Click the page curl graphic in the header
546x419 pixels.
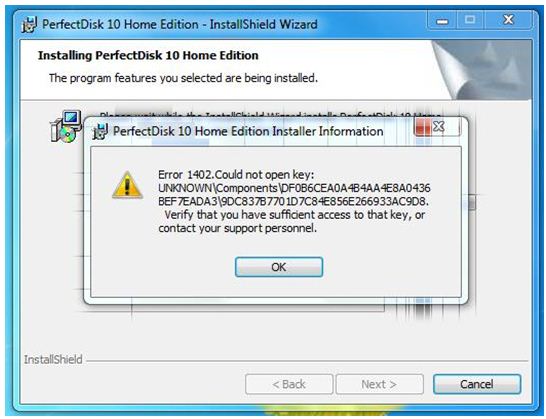tap(482, 70)
